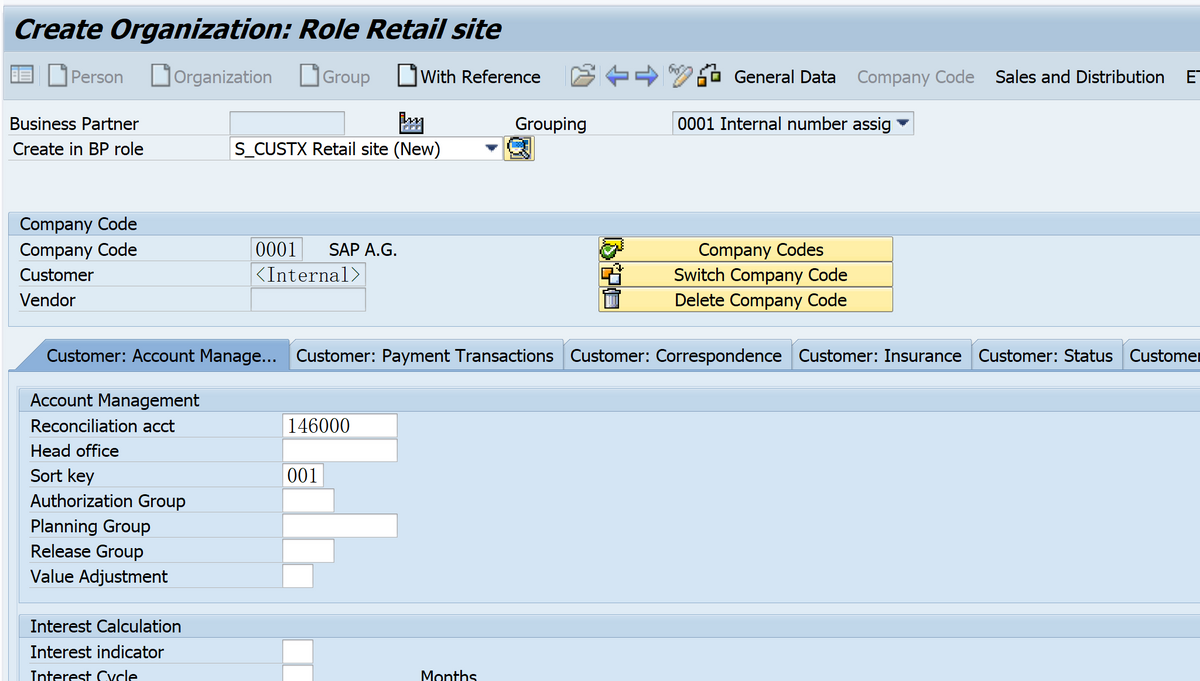
Task: Click the locator toggle icon in the toolbar
Action: pos(22,76)
